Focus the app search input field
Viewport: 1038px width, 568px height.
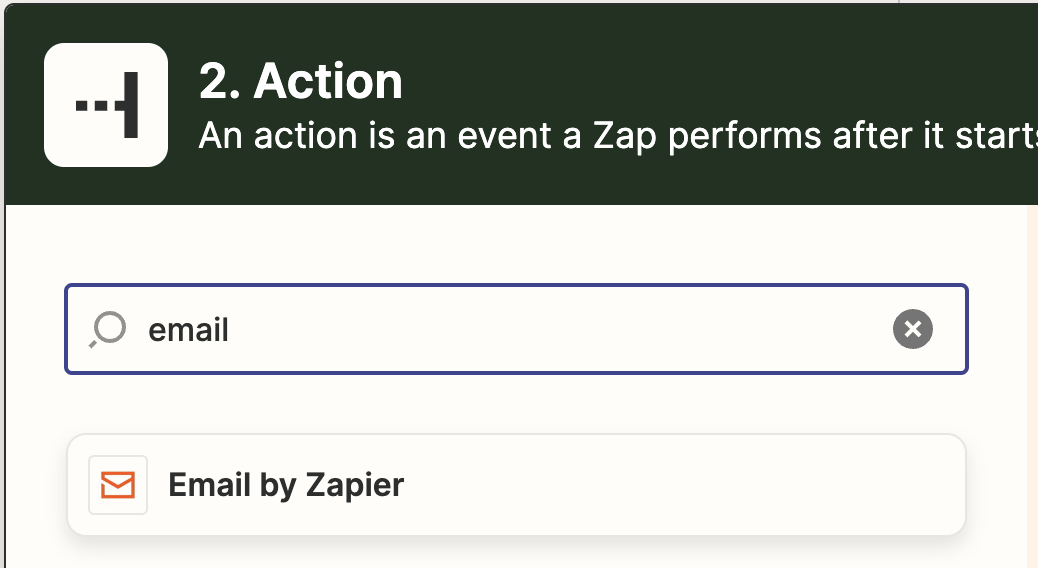click(x=516, y=329)
